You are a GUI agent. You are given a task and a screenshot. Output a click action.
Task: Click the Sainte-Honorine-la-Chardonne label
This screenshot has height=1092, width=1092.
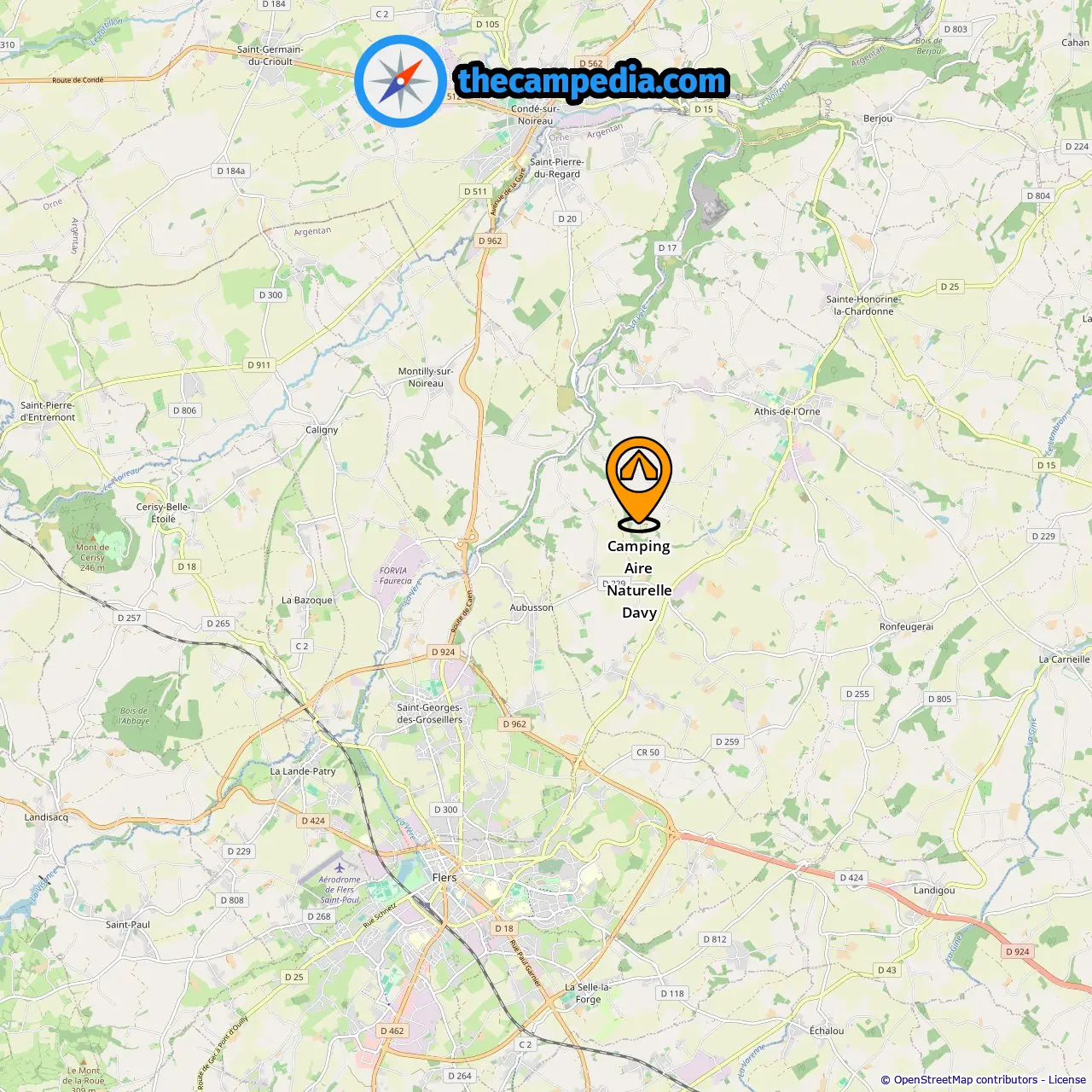point(863,305)
